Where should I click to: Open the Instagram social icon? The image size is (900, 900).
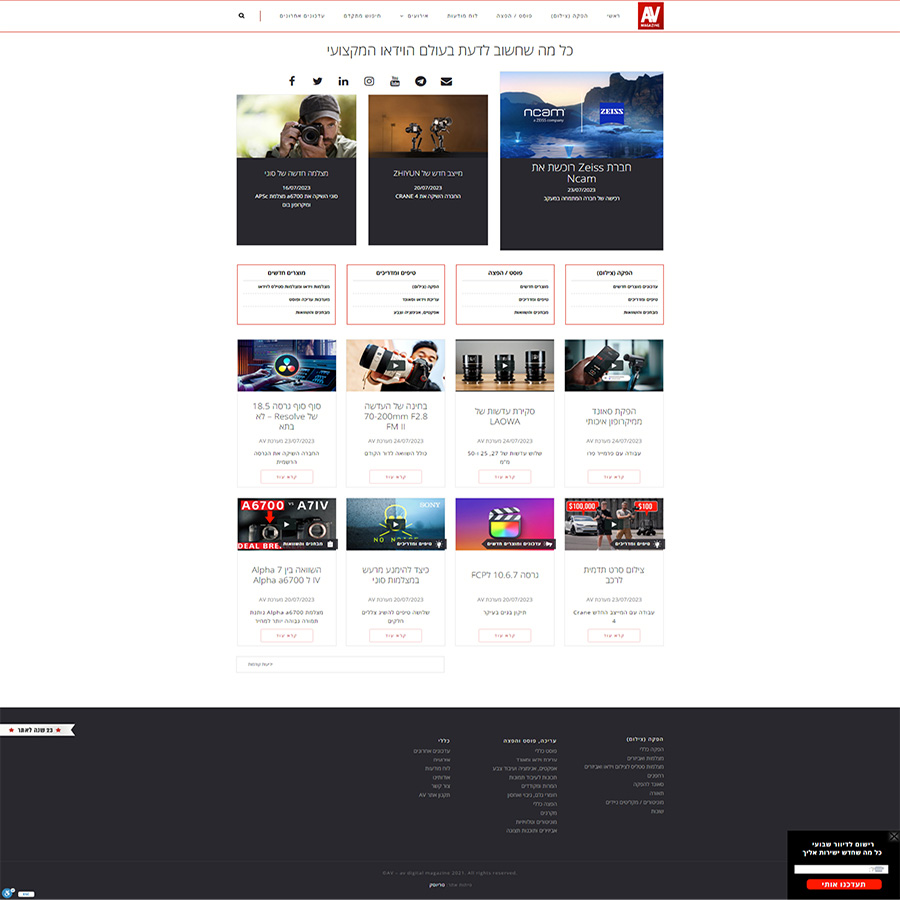(x=369, y=81)
